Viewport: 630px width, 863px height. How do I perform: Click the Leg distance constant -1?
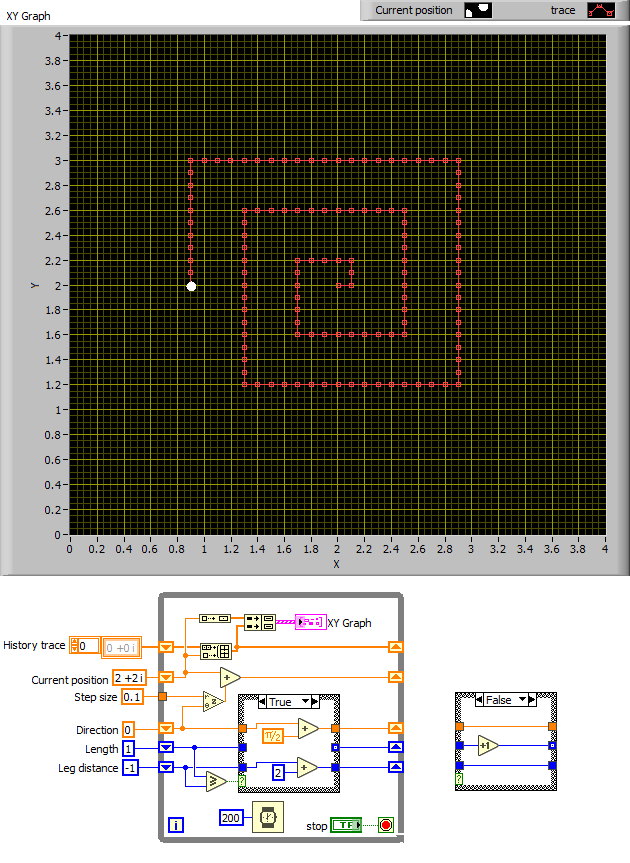point(130,768)
